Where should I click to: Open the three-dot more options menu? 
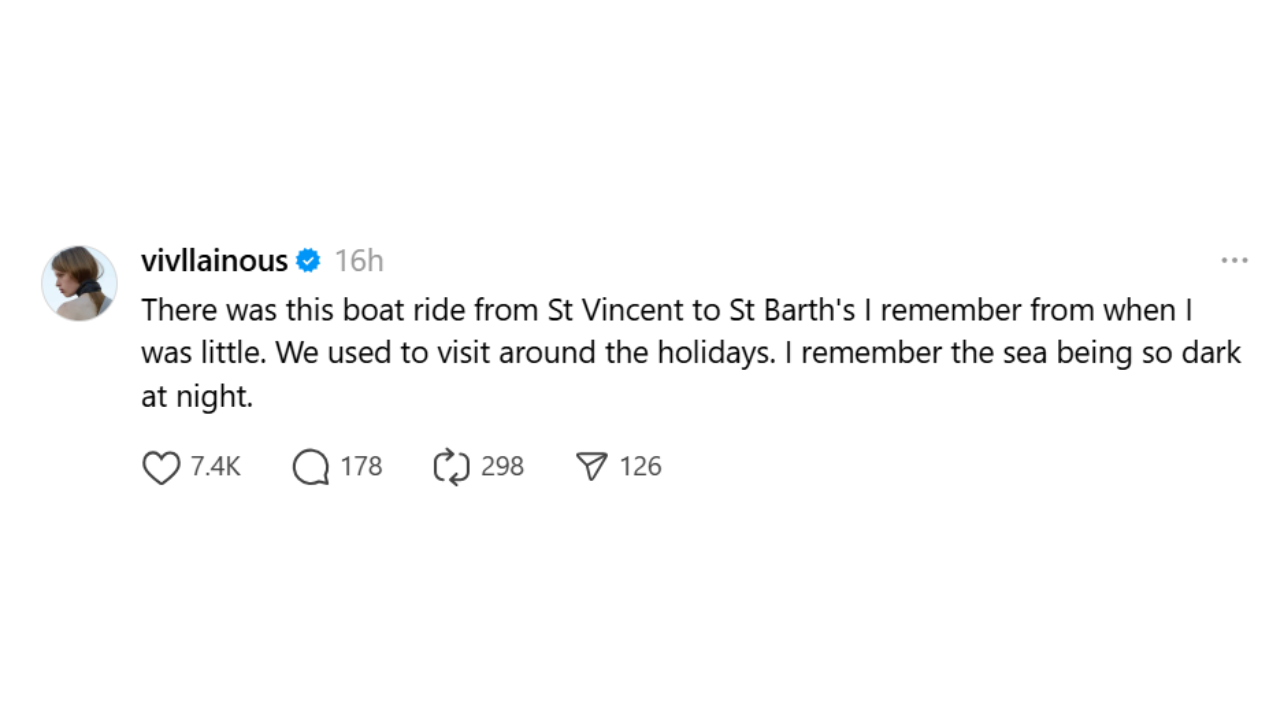tap(1234, 261)
